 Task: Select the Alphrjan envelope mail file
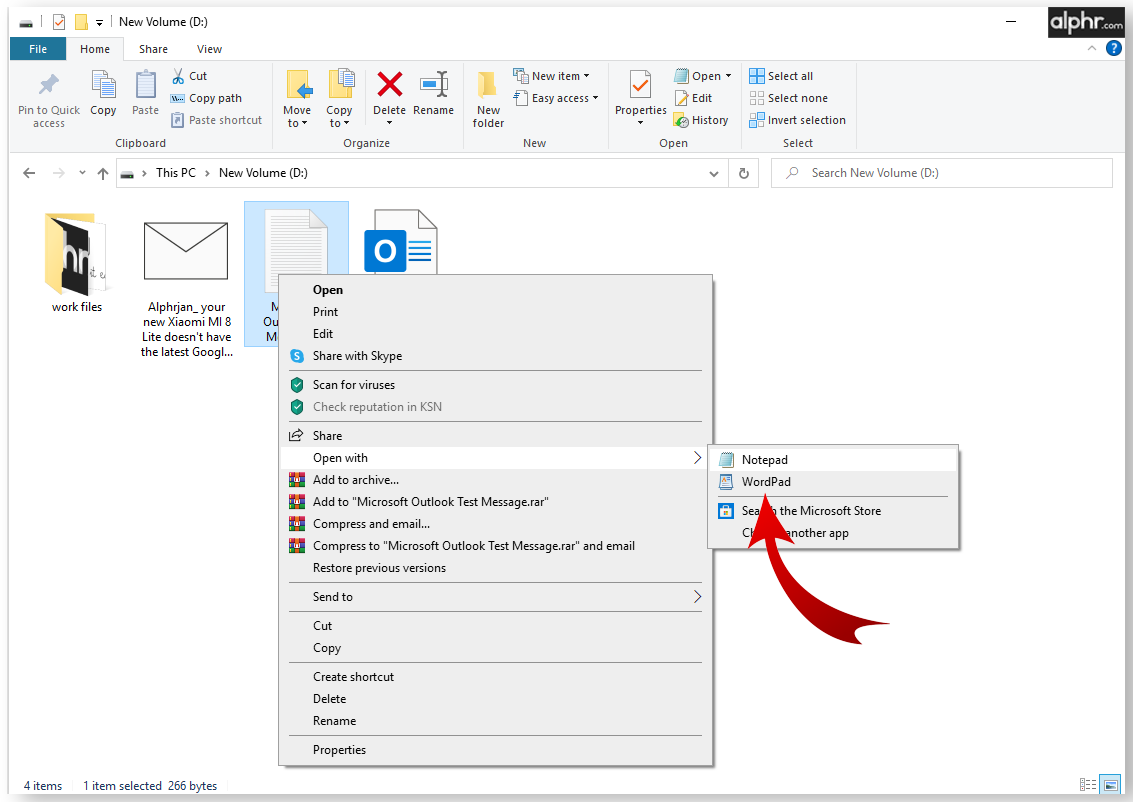coord(186,289)
